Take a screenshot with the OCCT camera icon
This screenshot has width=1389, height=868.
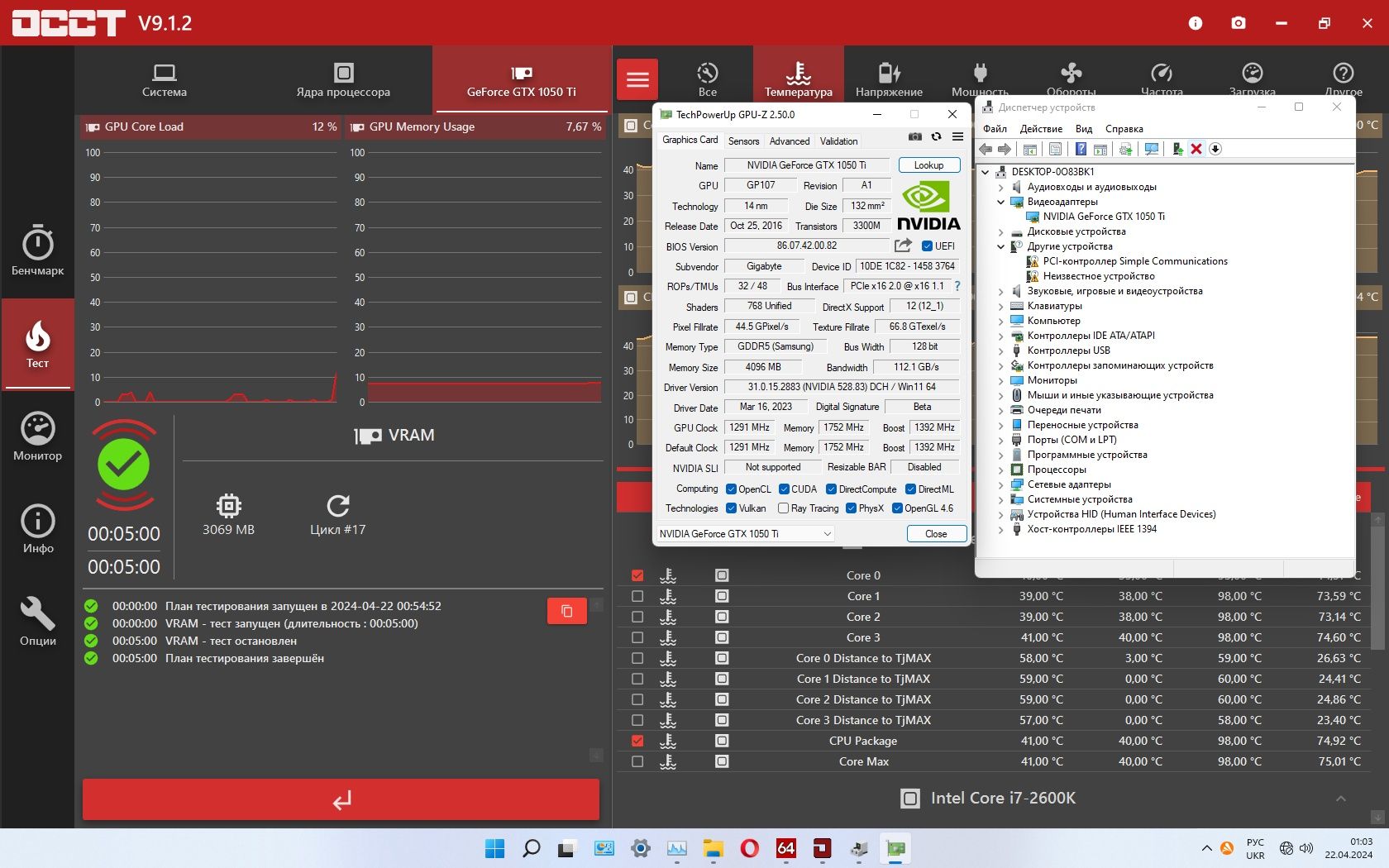[1239, 23]
